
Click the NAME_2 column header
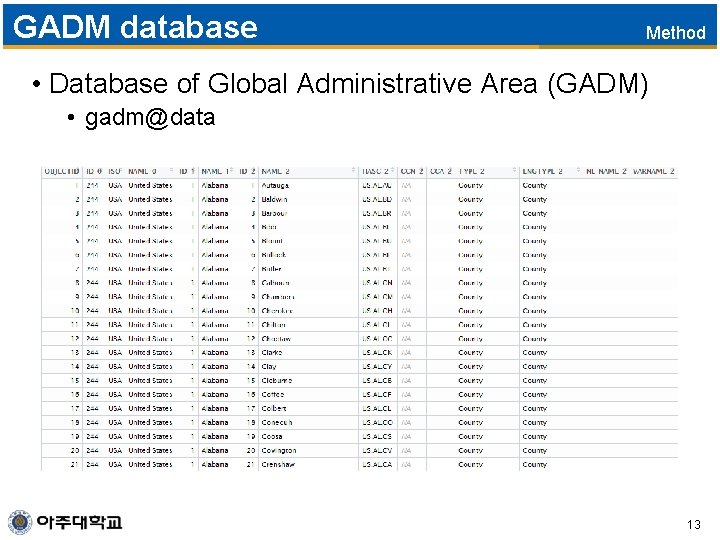coord(276,171)
